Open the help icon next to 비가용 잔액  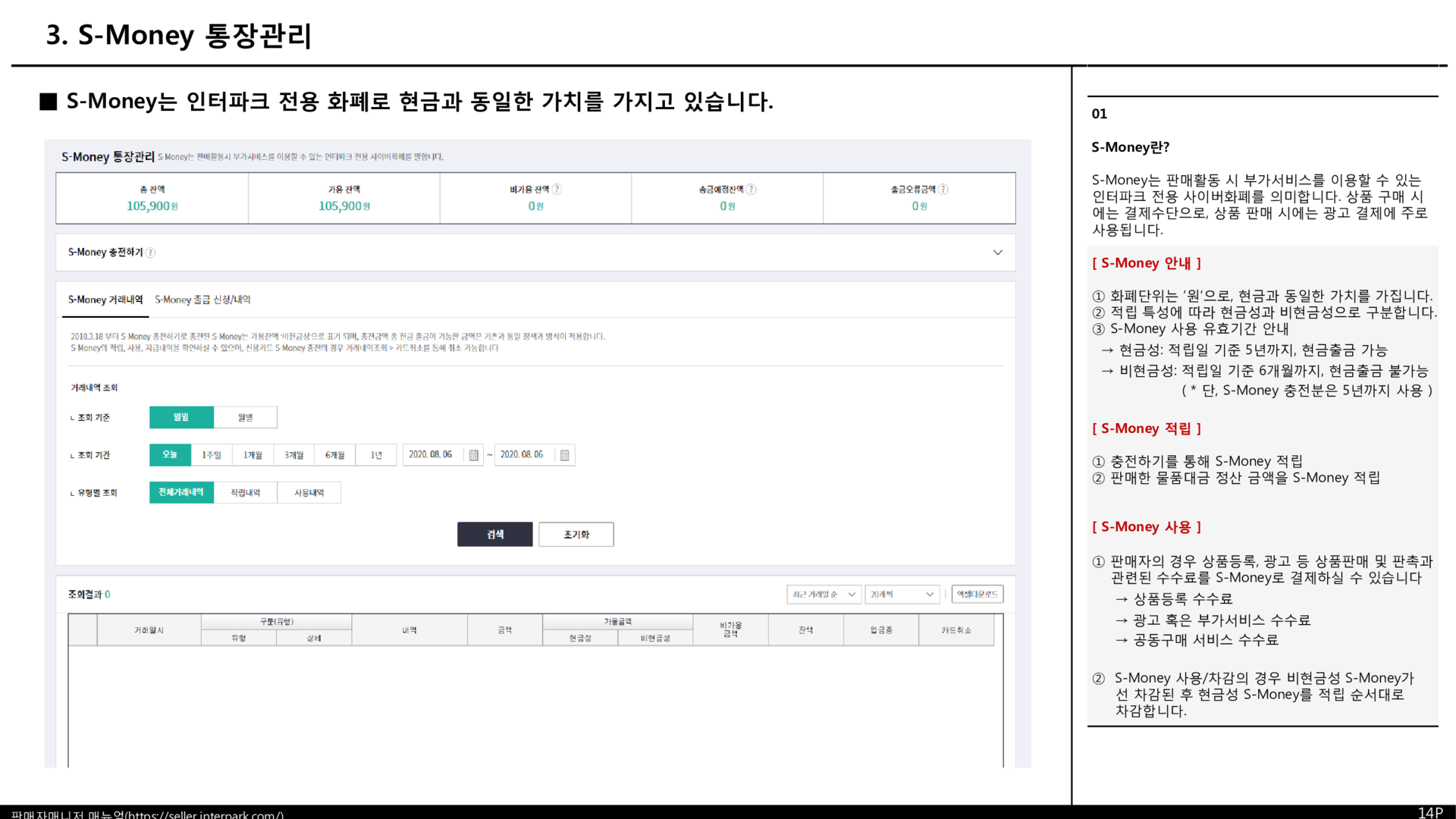click(x=557, y=190)
